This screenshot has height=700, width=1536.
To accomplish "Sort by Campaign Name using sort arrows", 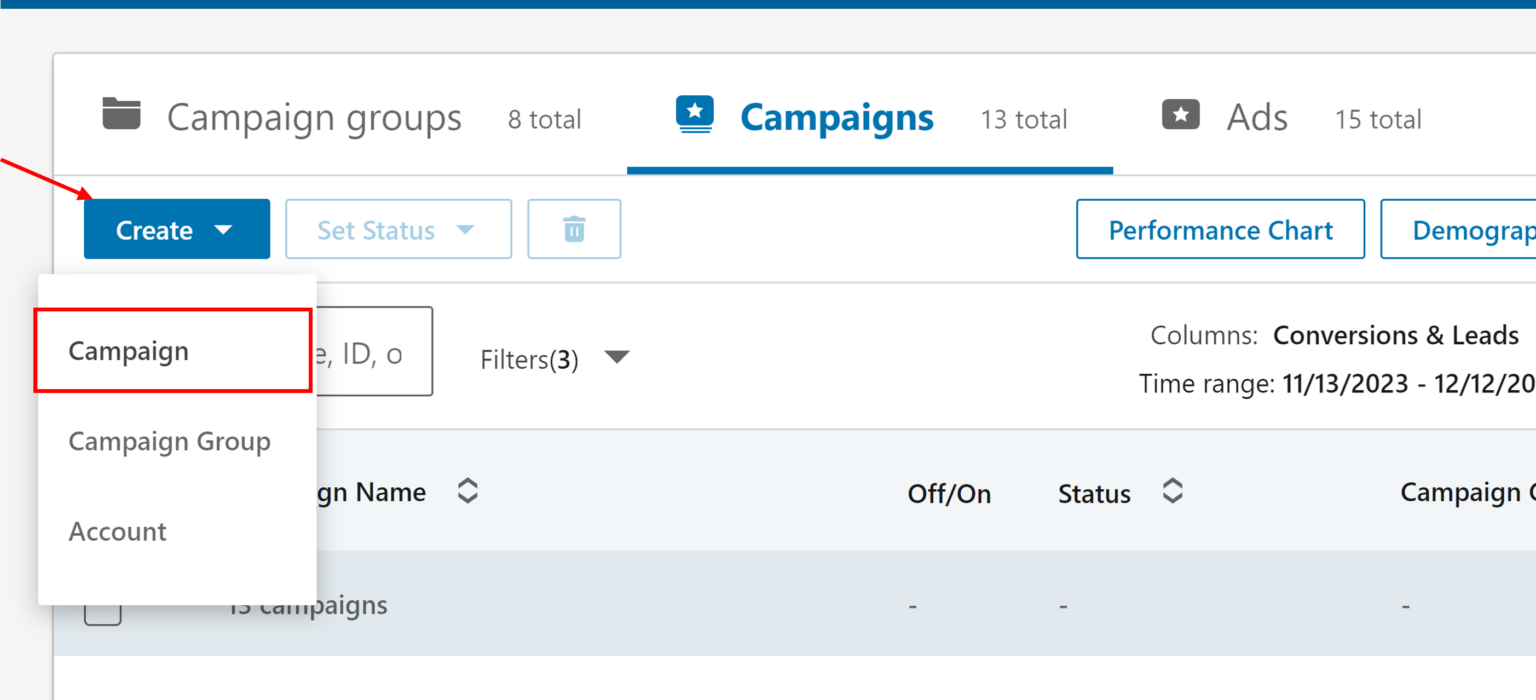I will 466,491.
